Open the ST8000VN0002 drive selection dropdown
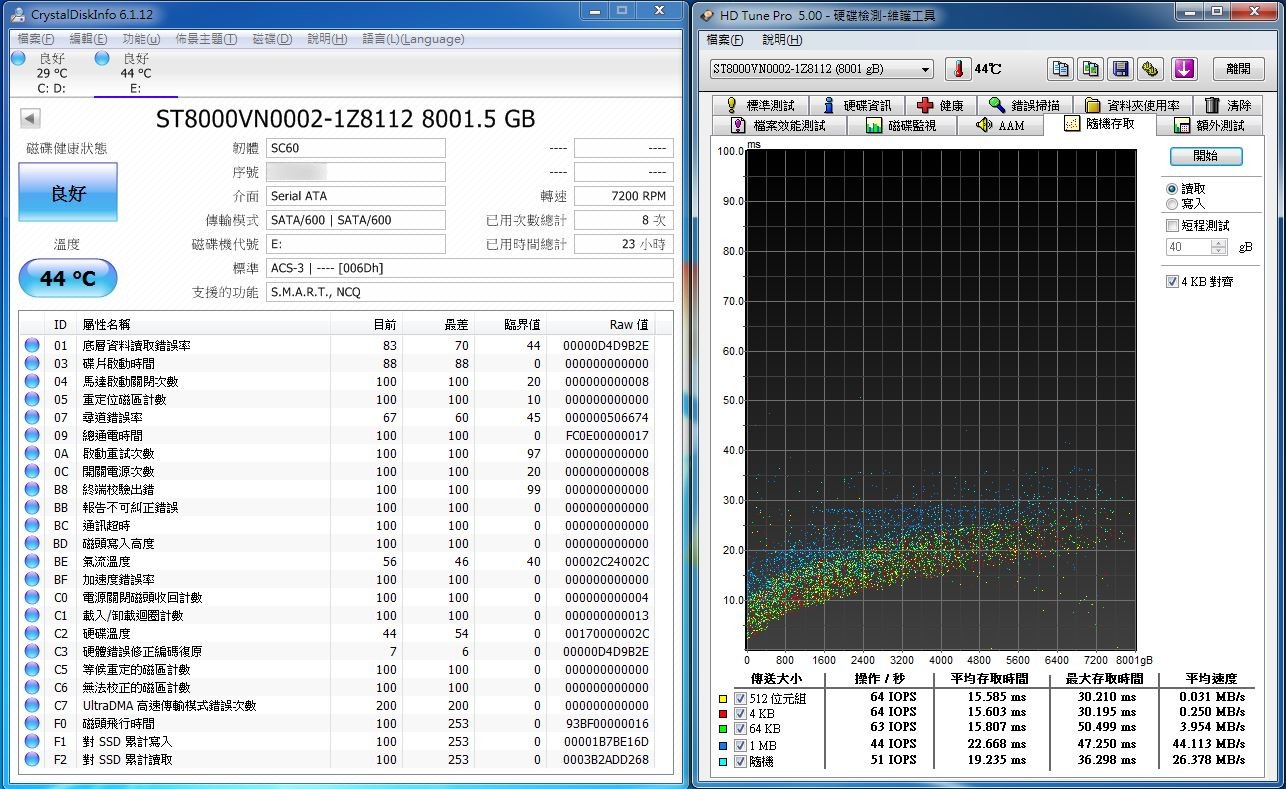This screenshot has height=789, width=1286. (x=821, y=69)
